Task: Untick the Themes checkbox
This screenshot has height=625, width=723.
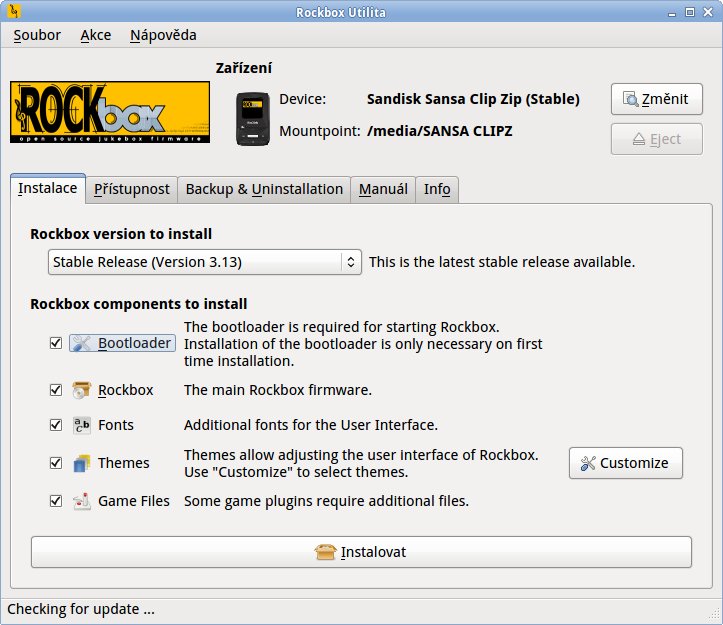Action: [56, 463]
